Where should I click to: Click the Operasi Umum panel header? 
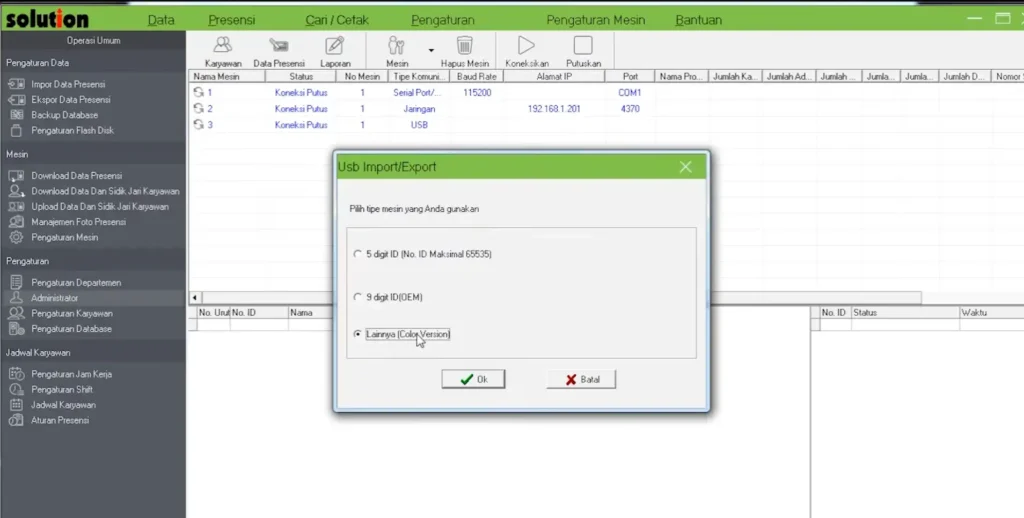[93, 40]
